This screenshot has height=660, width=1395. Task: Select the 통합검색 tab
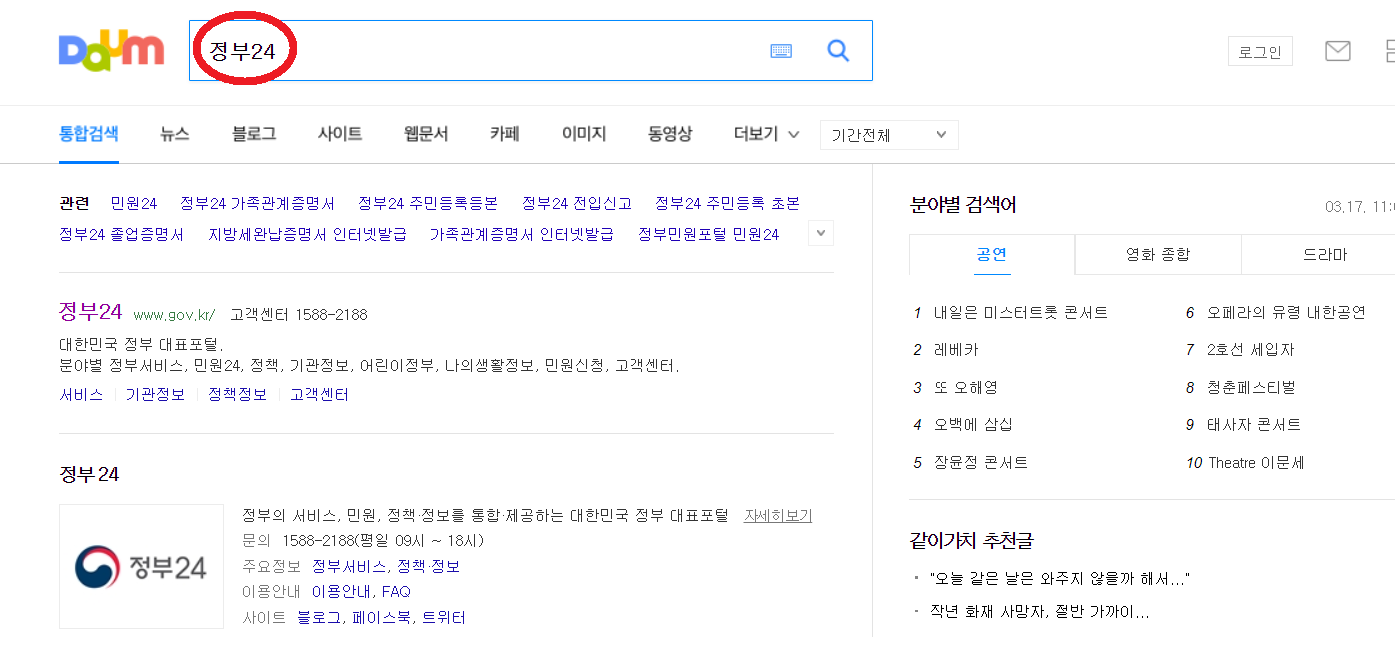point(89,133)
